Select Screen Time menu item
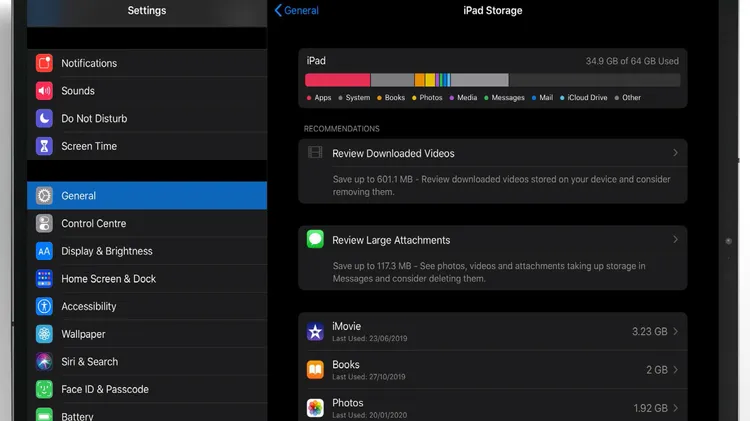Image resolution: width=750 pixels, height=421 pixels. (147, 146)
